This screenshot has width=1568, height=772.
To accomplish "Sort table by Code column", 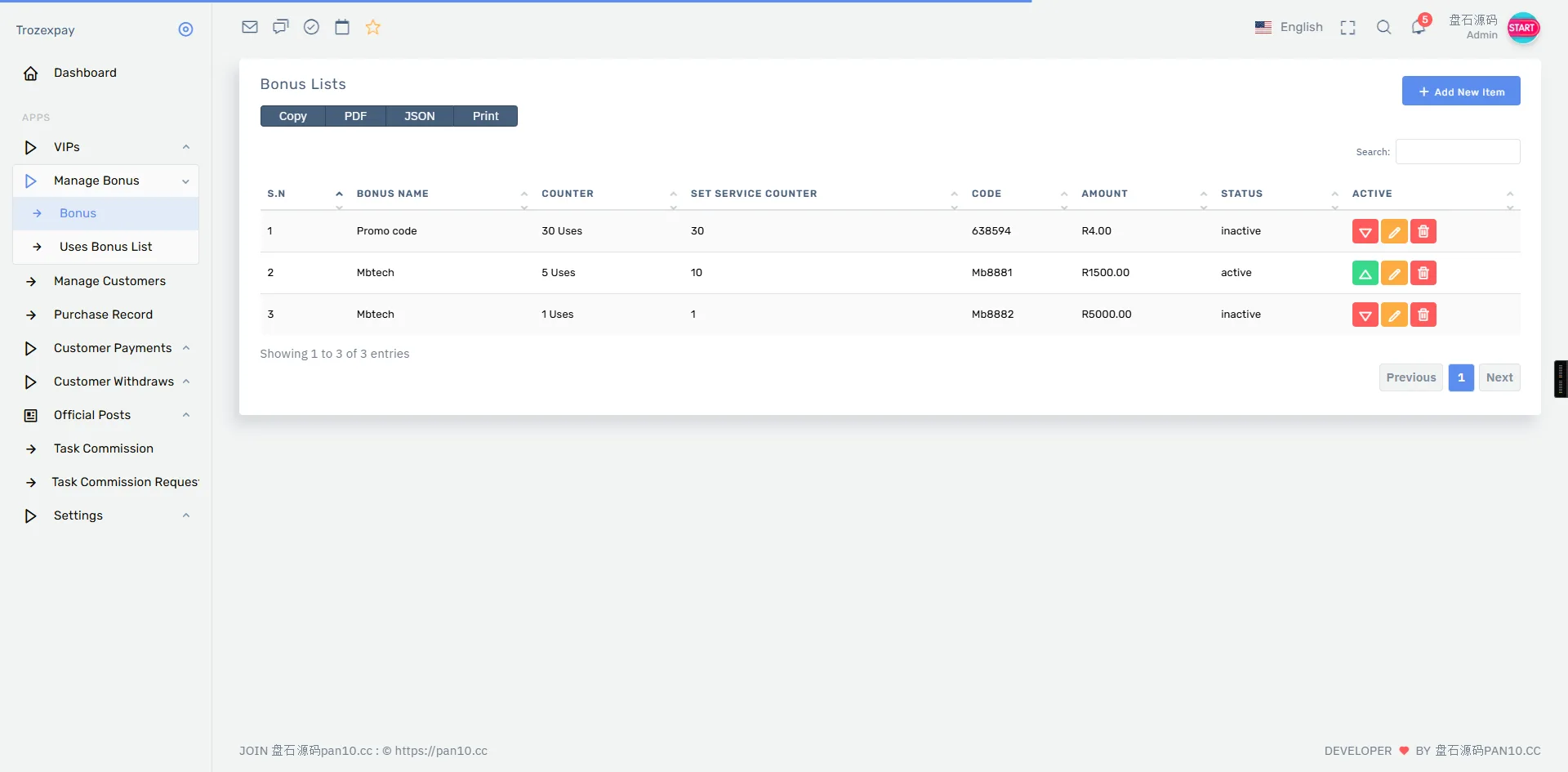I will point(1019,194).
